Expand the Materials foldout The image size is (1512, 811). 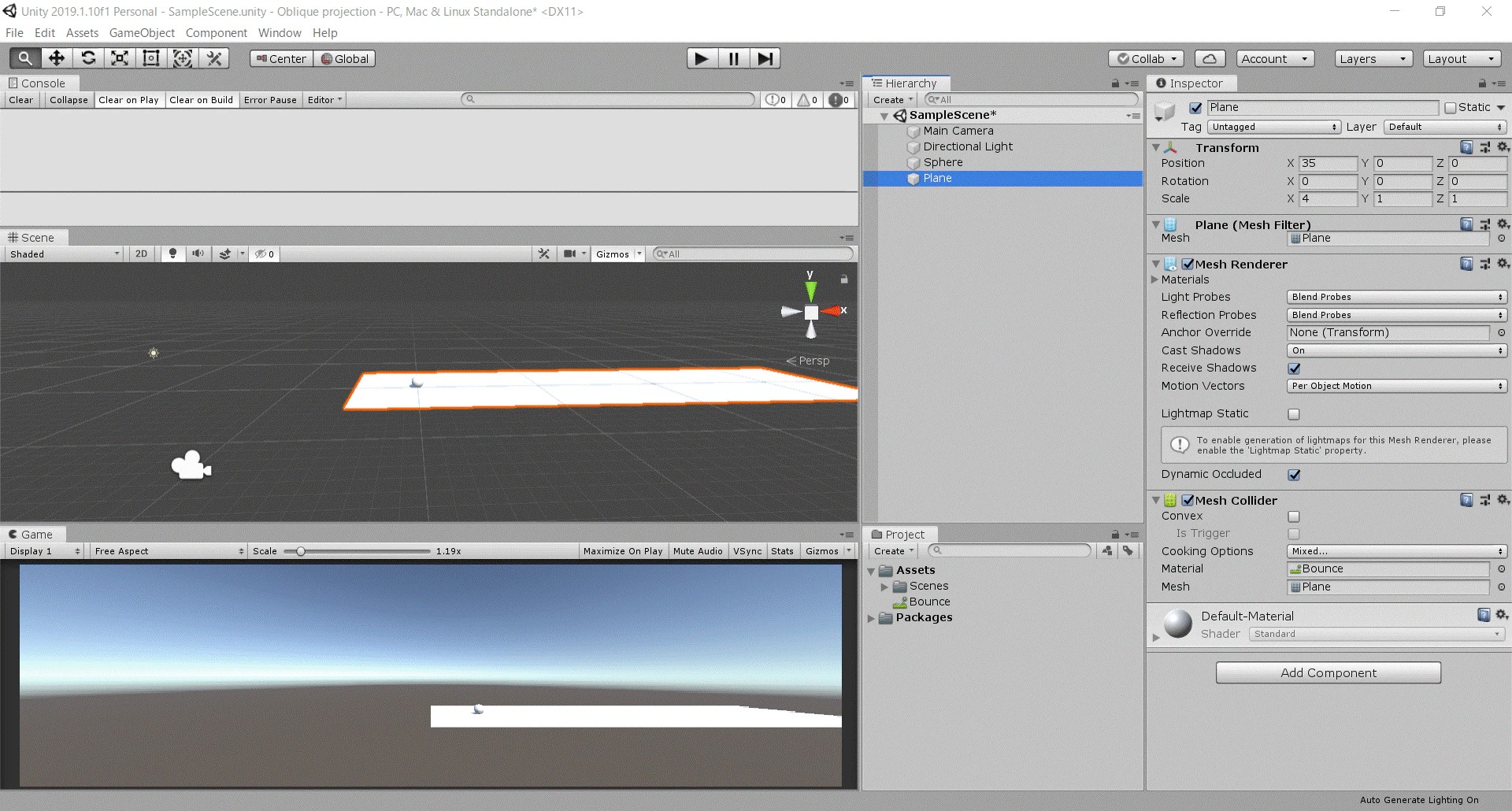point(1155,280)
